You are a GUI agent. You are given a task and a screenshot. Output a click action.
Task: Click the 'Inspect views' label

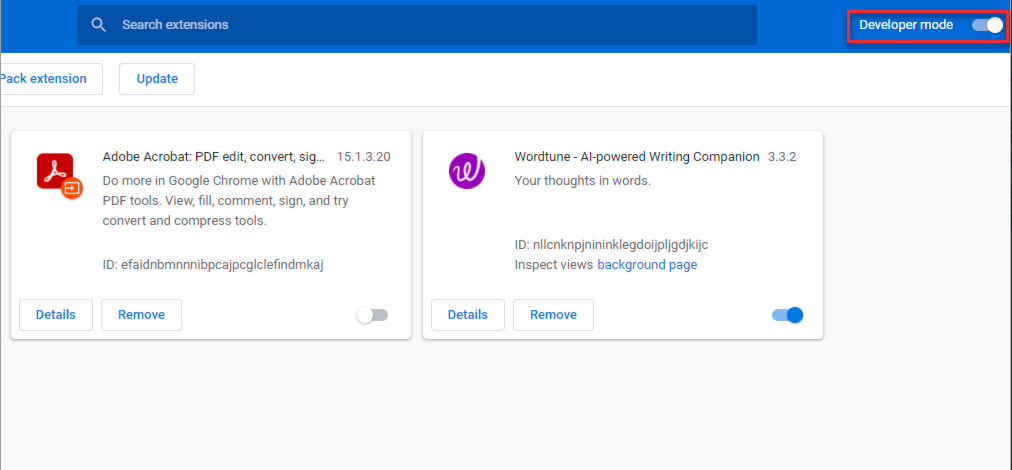(x=554, y=265)
